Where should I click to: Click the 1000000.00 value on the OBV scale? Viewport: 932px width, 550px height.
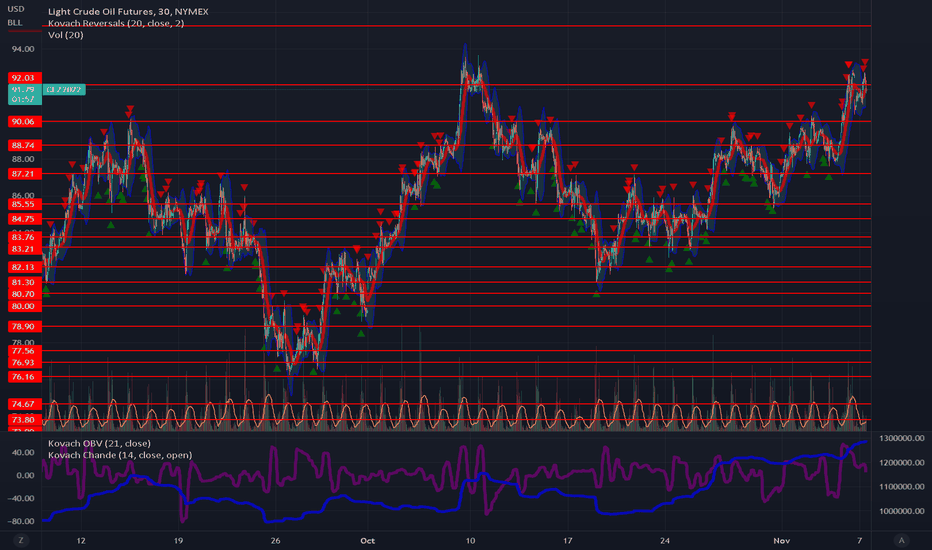tap(902, 511)
